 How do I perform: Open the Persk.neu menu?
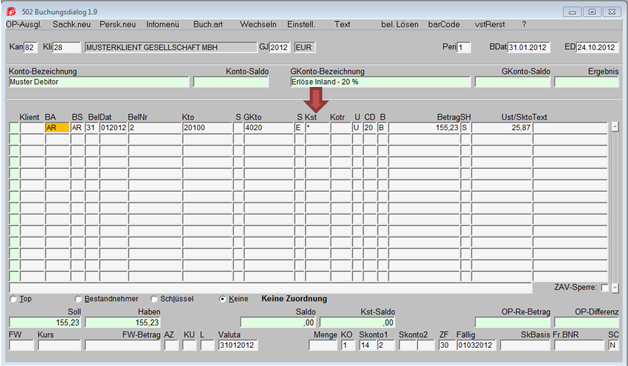tap(117, 24)
